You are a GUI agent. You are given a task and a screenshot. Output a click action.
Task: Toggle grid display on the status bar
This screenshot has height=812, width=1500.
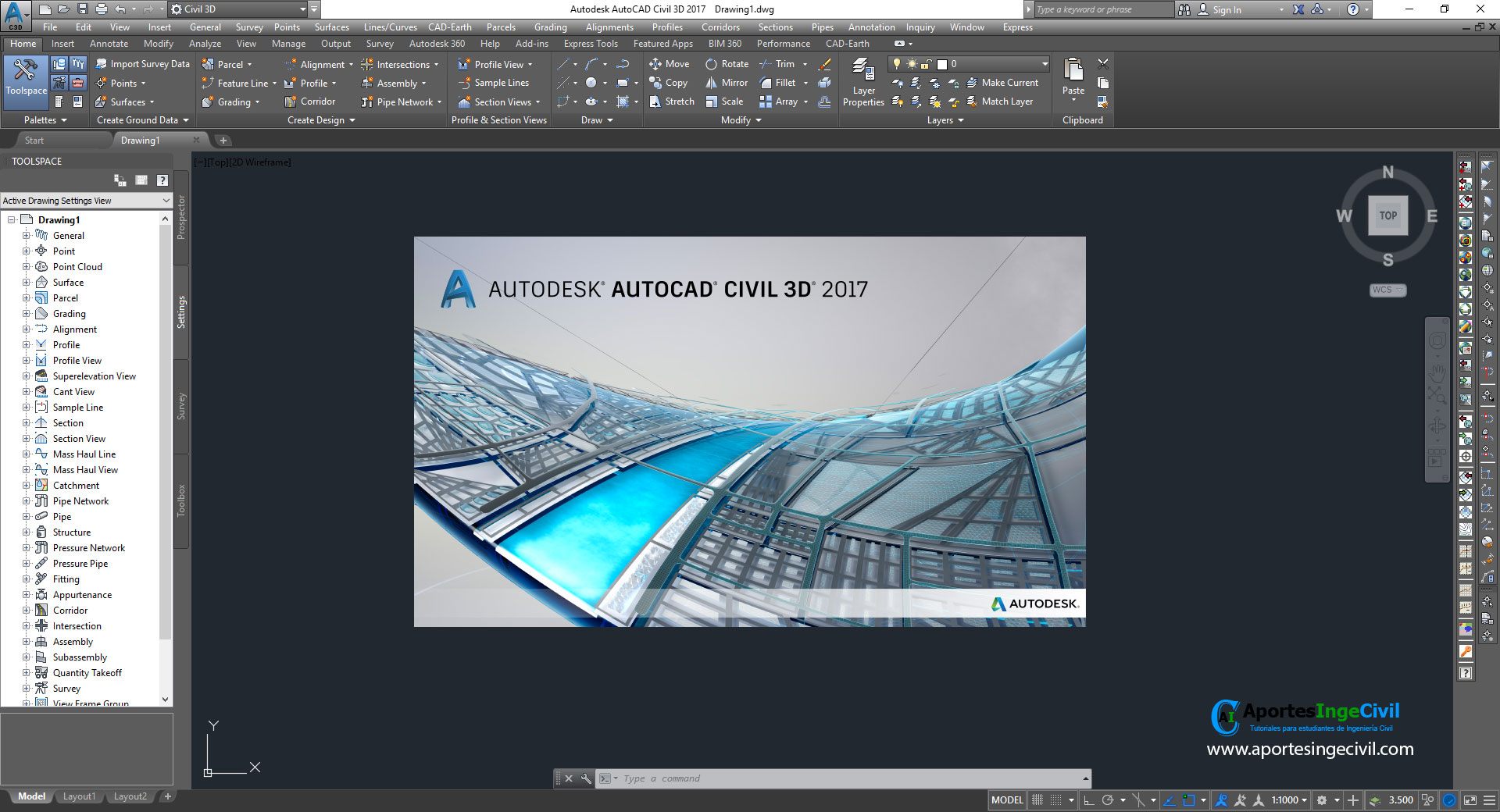pyautogui.click(x=1038, y=800)
